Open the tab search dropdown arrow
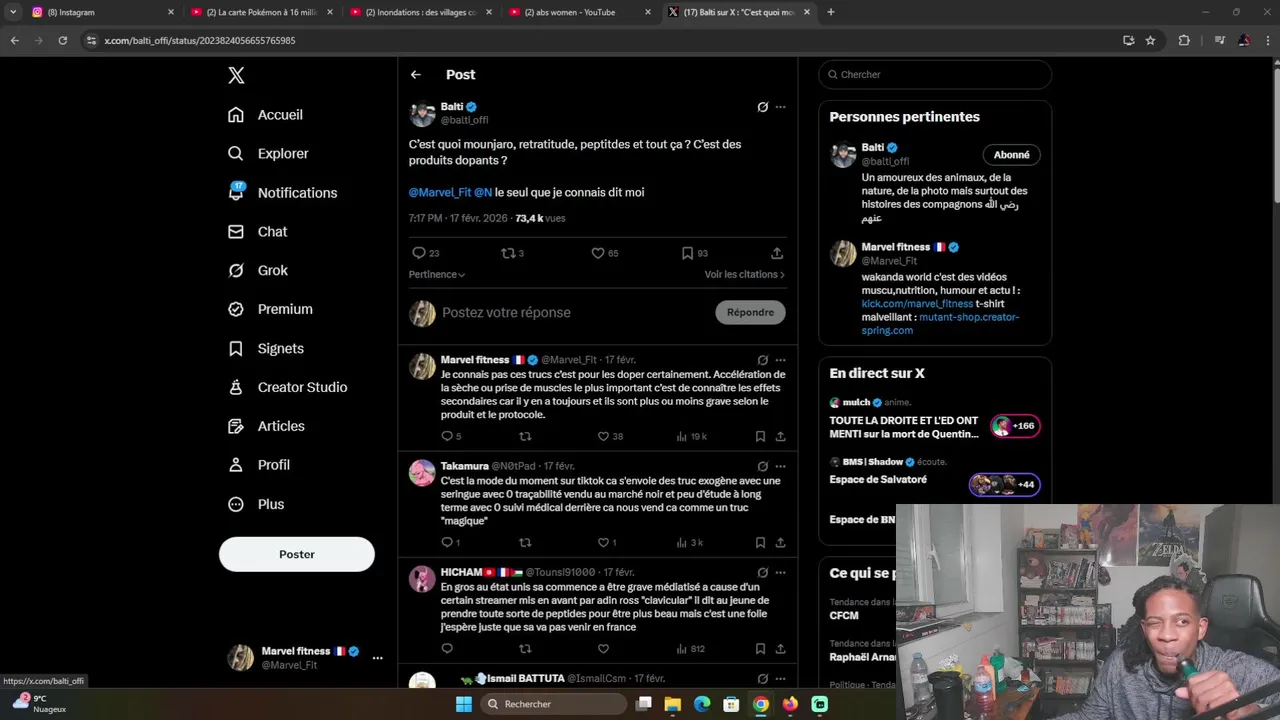1280x720 pixels. tap(13, 12)
